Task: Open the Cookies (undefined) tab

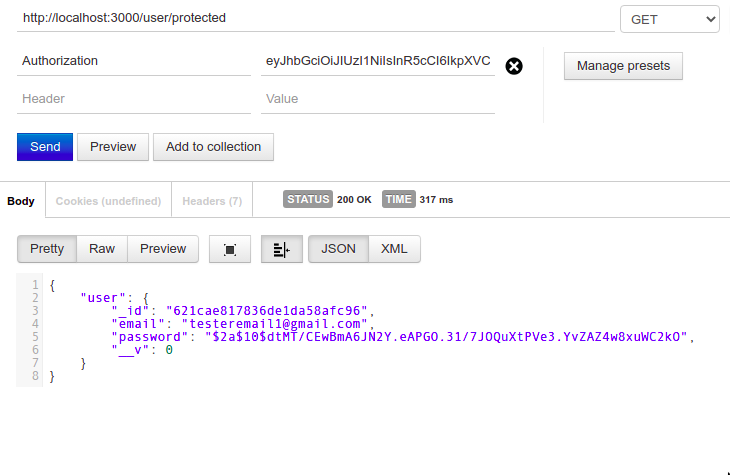Action: (108, 201)
